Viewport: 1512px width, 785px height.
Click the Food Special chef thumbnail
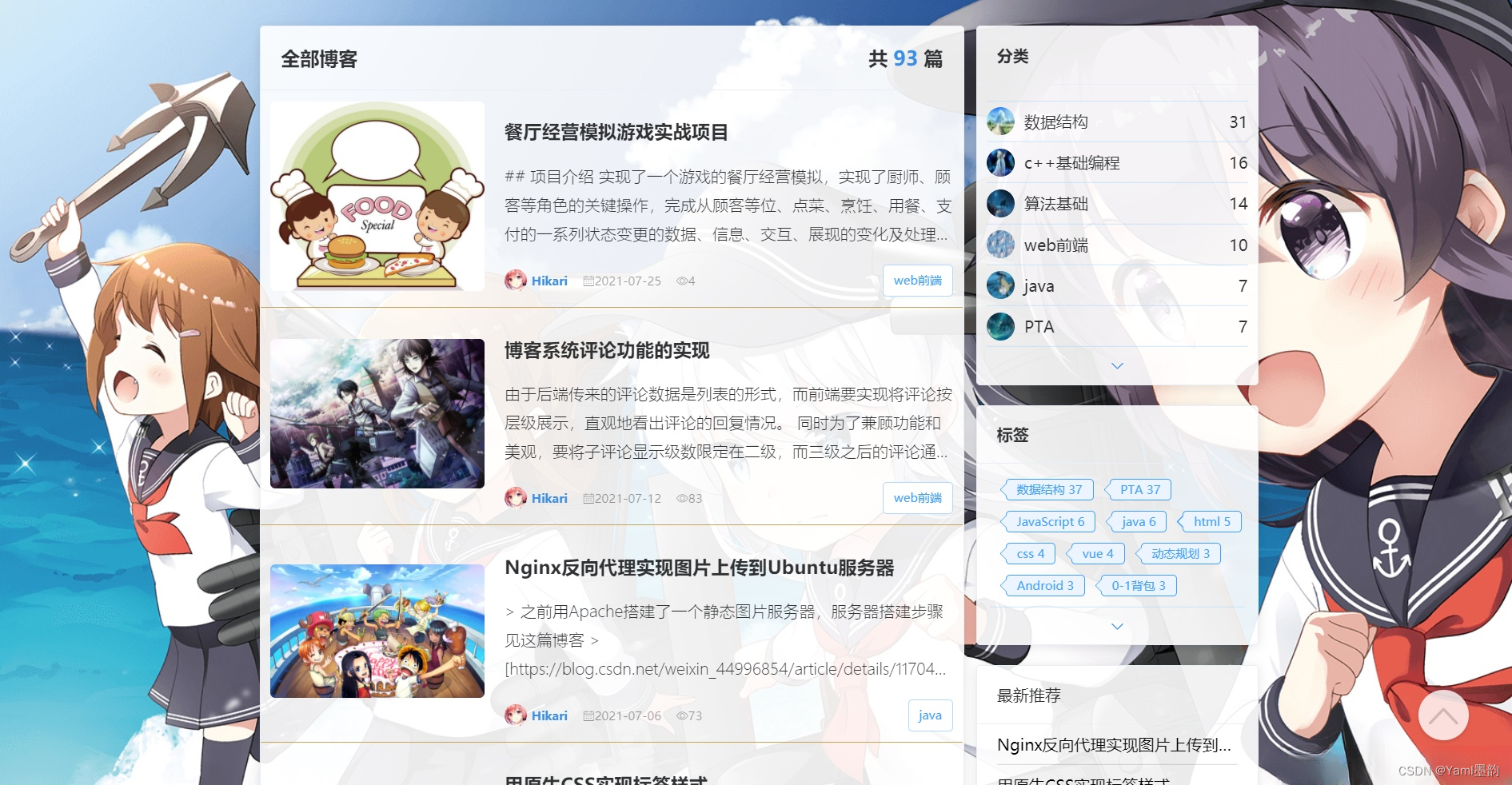[x=377, y=196]
